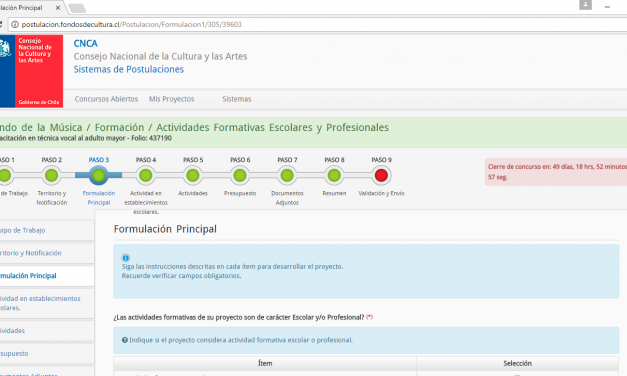Screen dimensions: 627x376
Task: Select the PASO 3 Formulación Principal step circle
Action: (x=98, y=175)
